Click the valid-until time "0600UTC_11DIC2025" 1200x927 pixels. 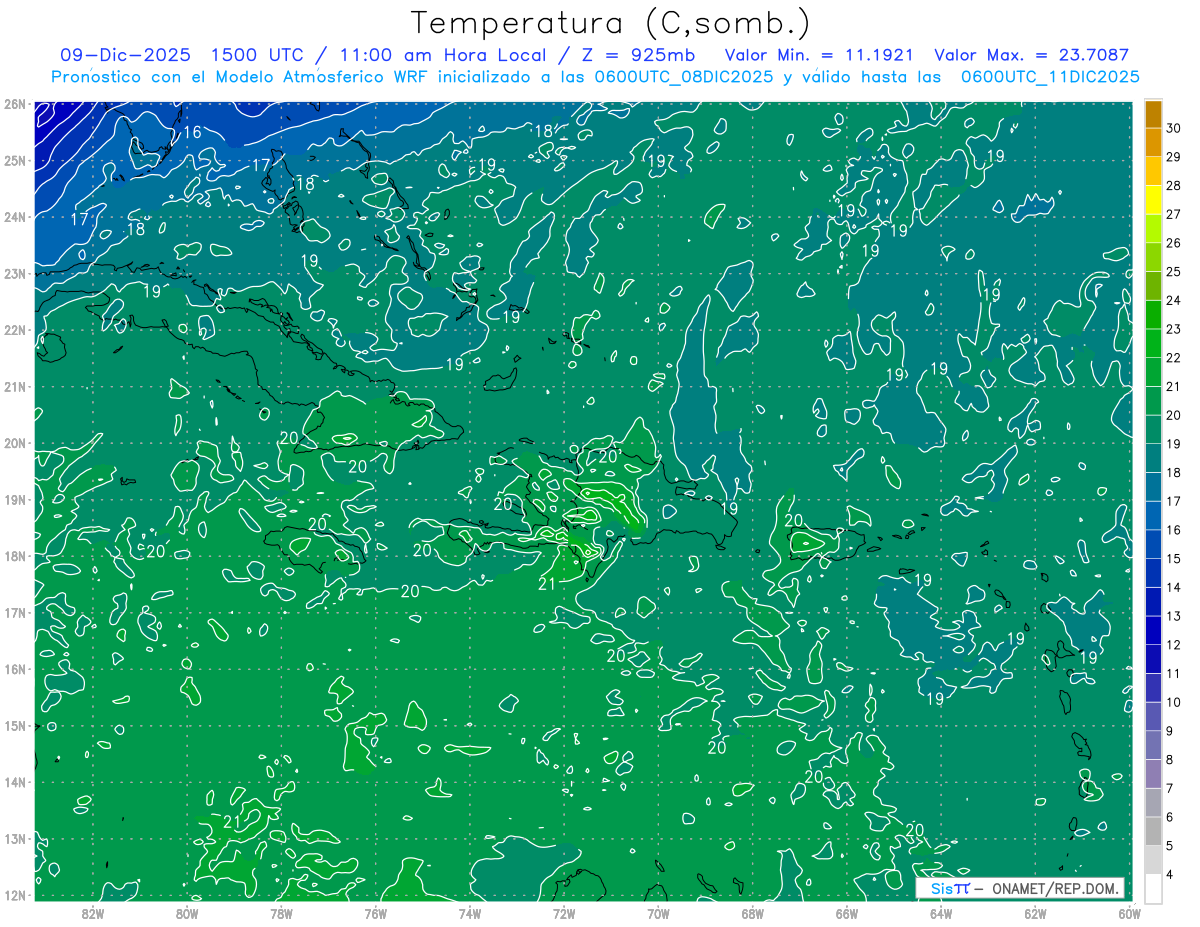(1050, 77)
